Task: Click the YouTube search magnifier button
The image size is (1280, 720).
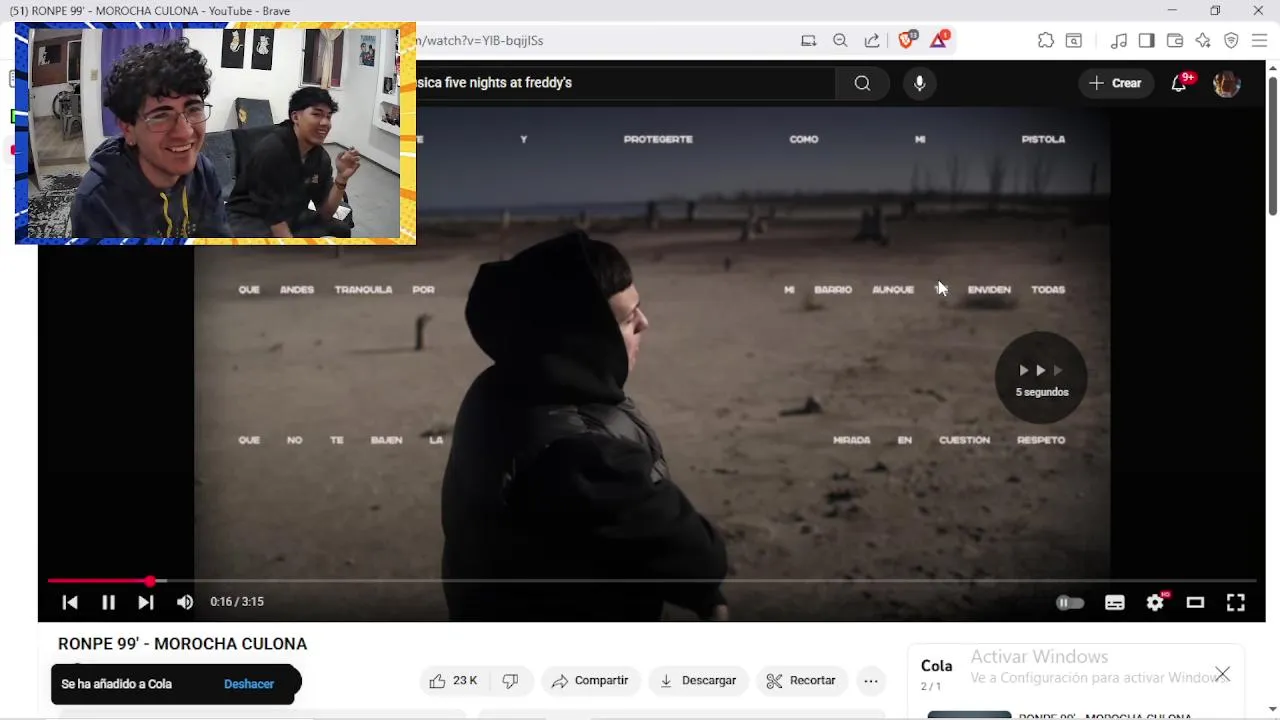Action: pyautogui.click(x=862, y=83)
